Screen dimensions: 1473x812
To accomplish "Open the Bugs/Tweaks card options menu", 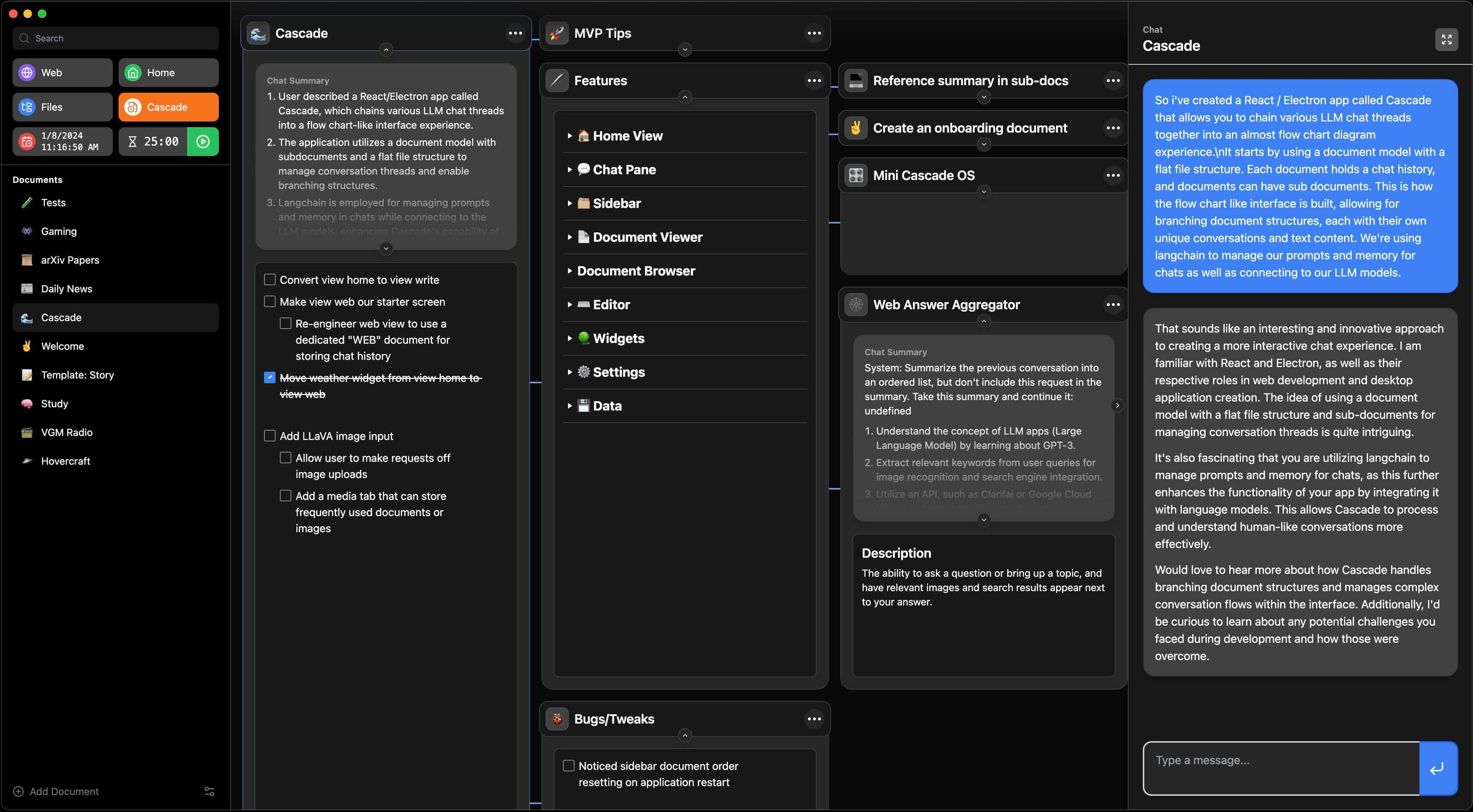I will tap(814, 719).
